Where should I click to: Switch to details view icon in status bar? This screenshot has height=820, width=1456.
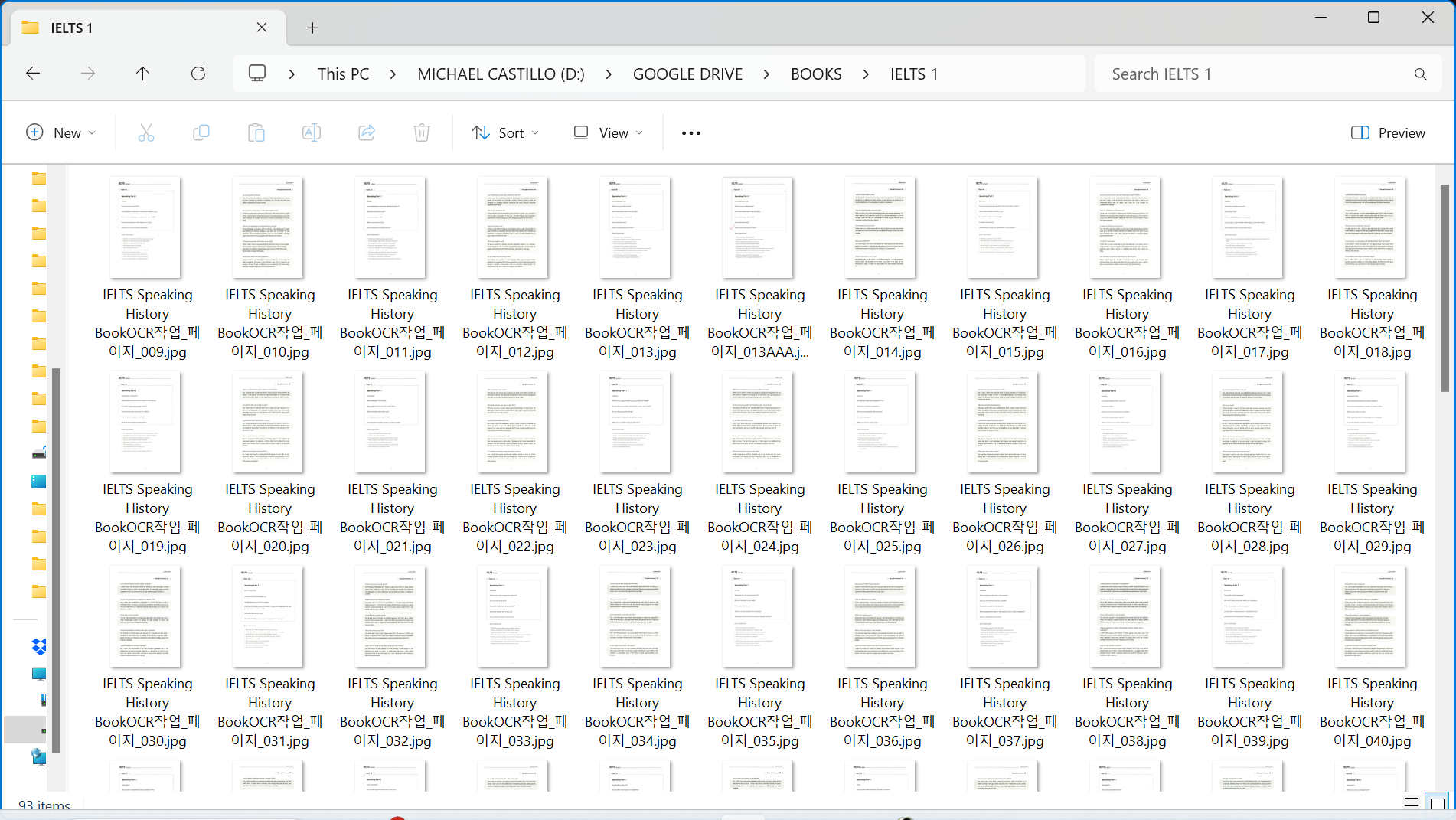(x=1412, y=802)
